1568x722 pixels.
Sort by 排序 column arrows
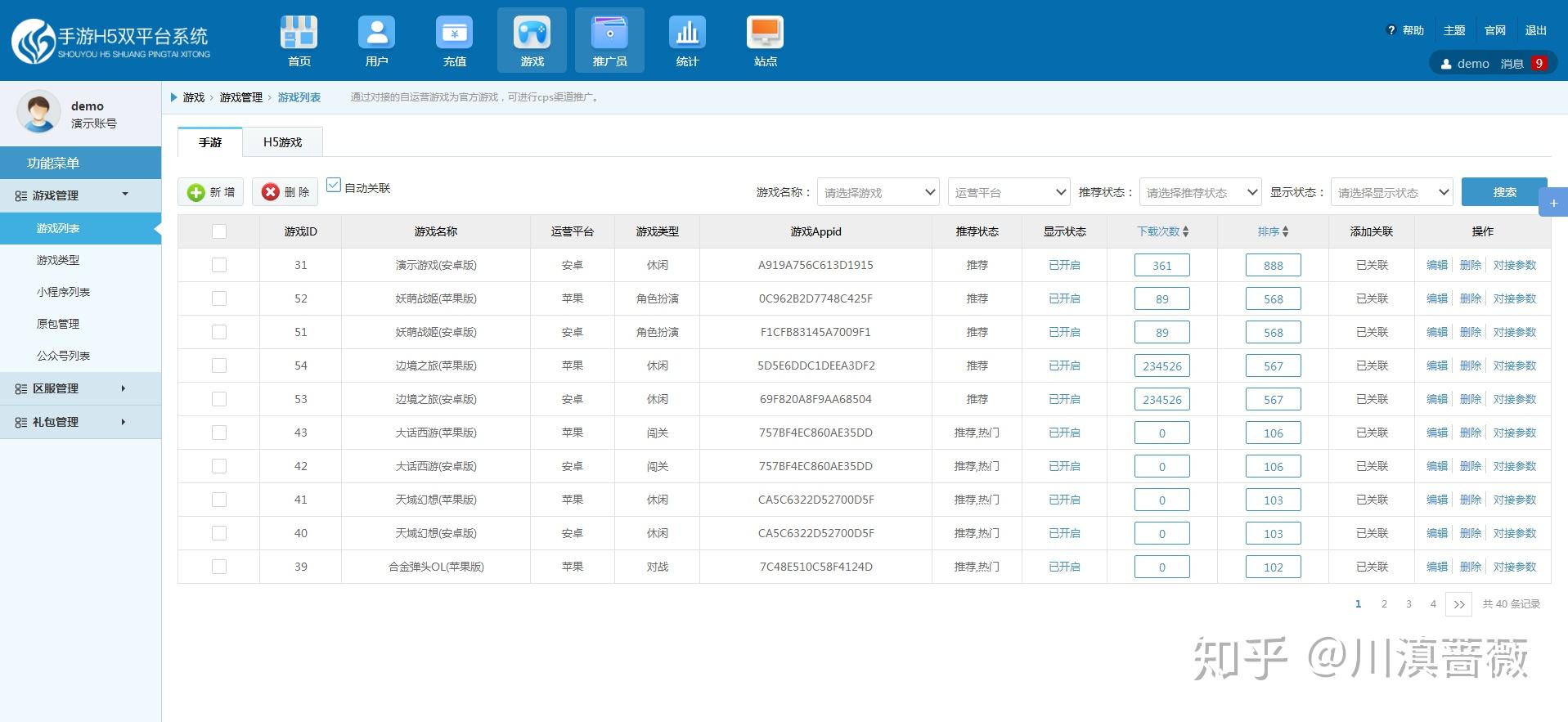point(1285,231)
